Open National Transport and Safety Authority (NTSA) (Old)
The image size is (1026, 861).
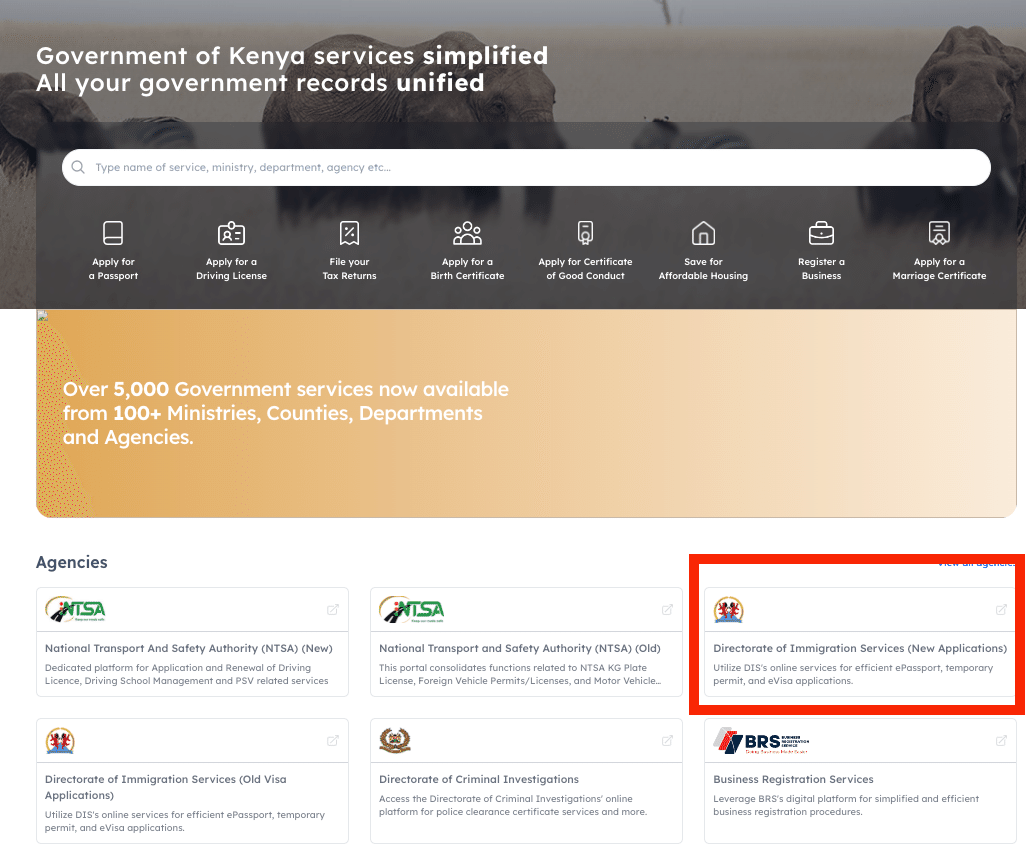coord(520,648)
